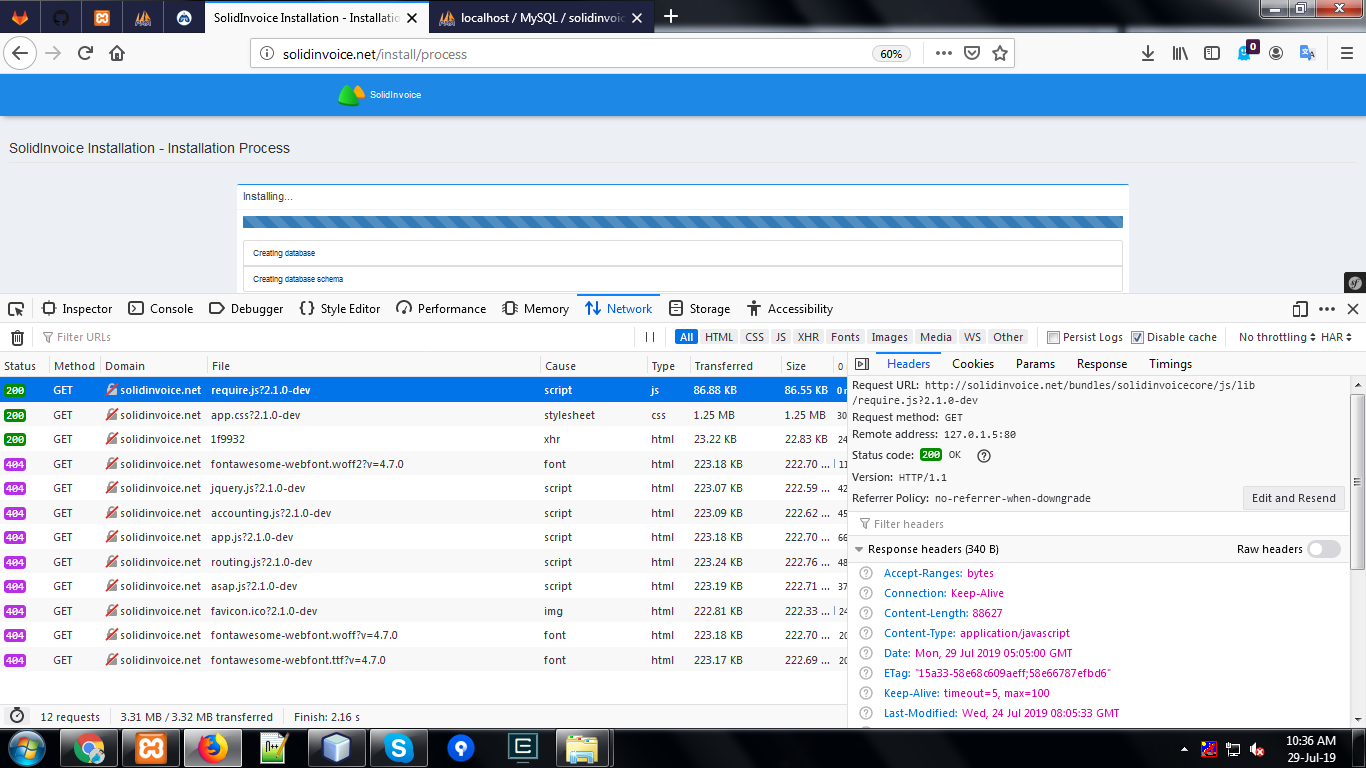Pick an element from the page
The image size is (1366, 768).
[x=17, y=309]
